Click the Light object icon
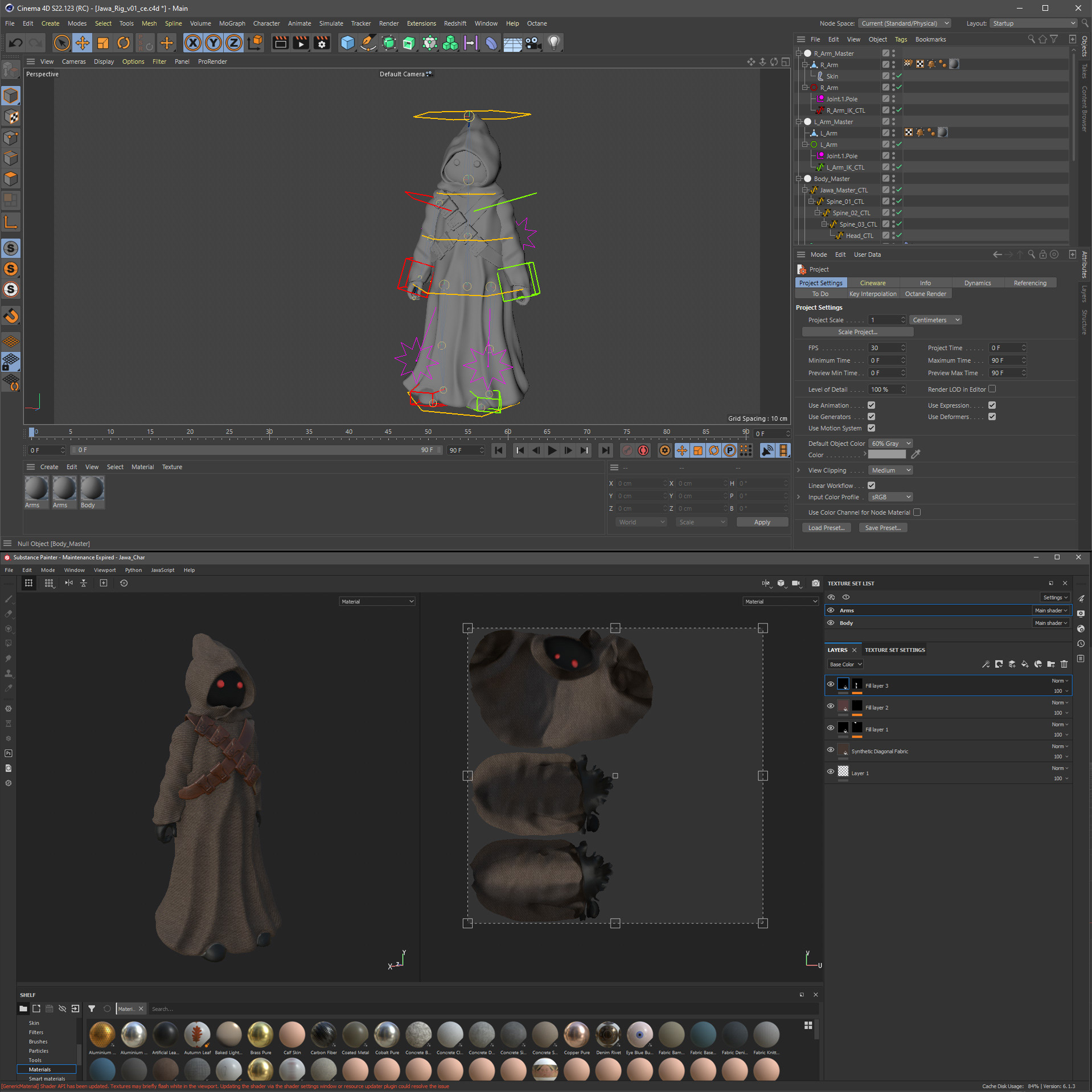 click(x=554, y=43)
